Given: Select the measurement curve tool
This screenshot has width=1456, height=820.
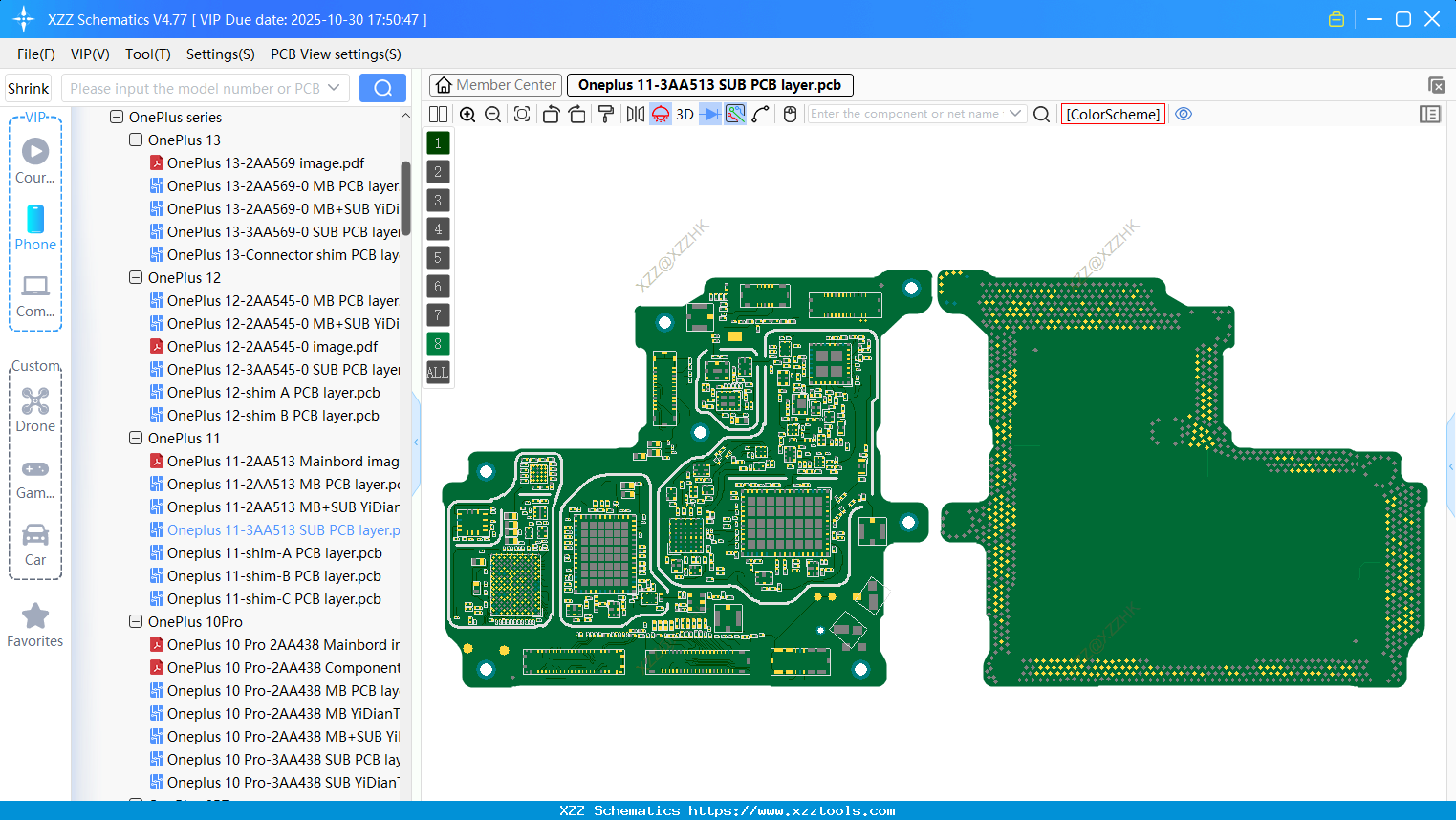Looking at the screenshot, I should click(758, 114).
